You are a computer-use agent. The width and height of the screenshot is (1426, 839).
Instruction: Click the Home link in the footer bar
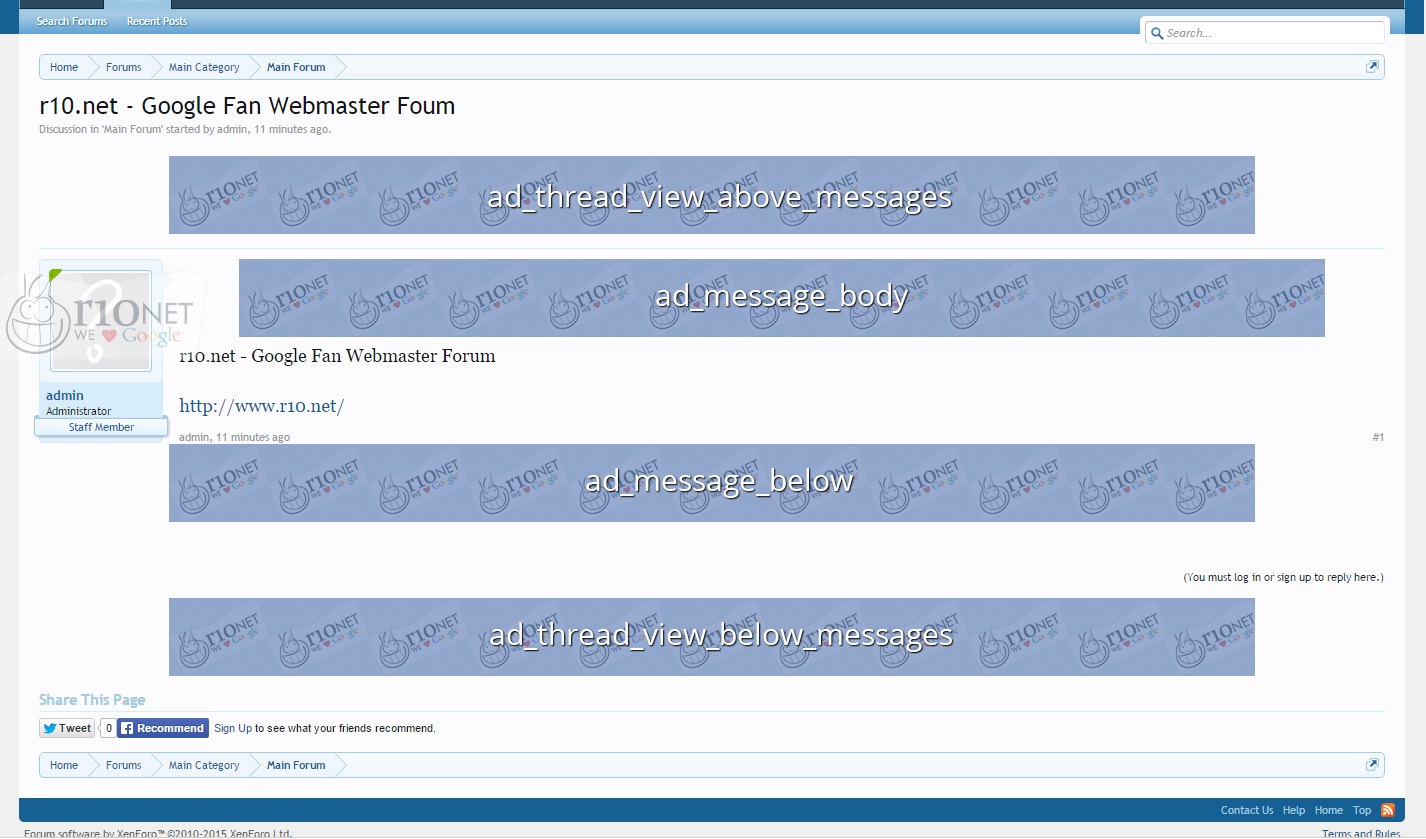[x=1329, y=810]
